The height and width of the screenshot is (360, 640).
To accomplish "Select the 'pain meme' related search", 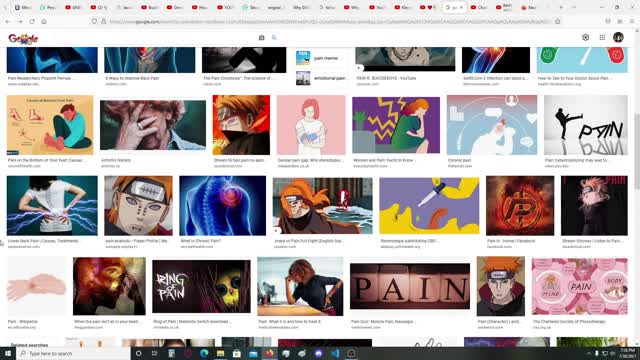I will pos(321,58).
